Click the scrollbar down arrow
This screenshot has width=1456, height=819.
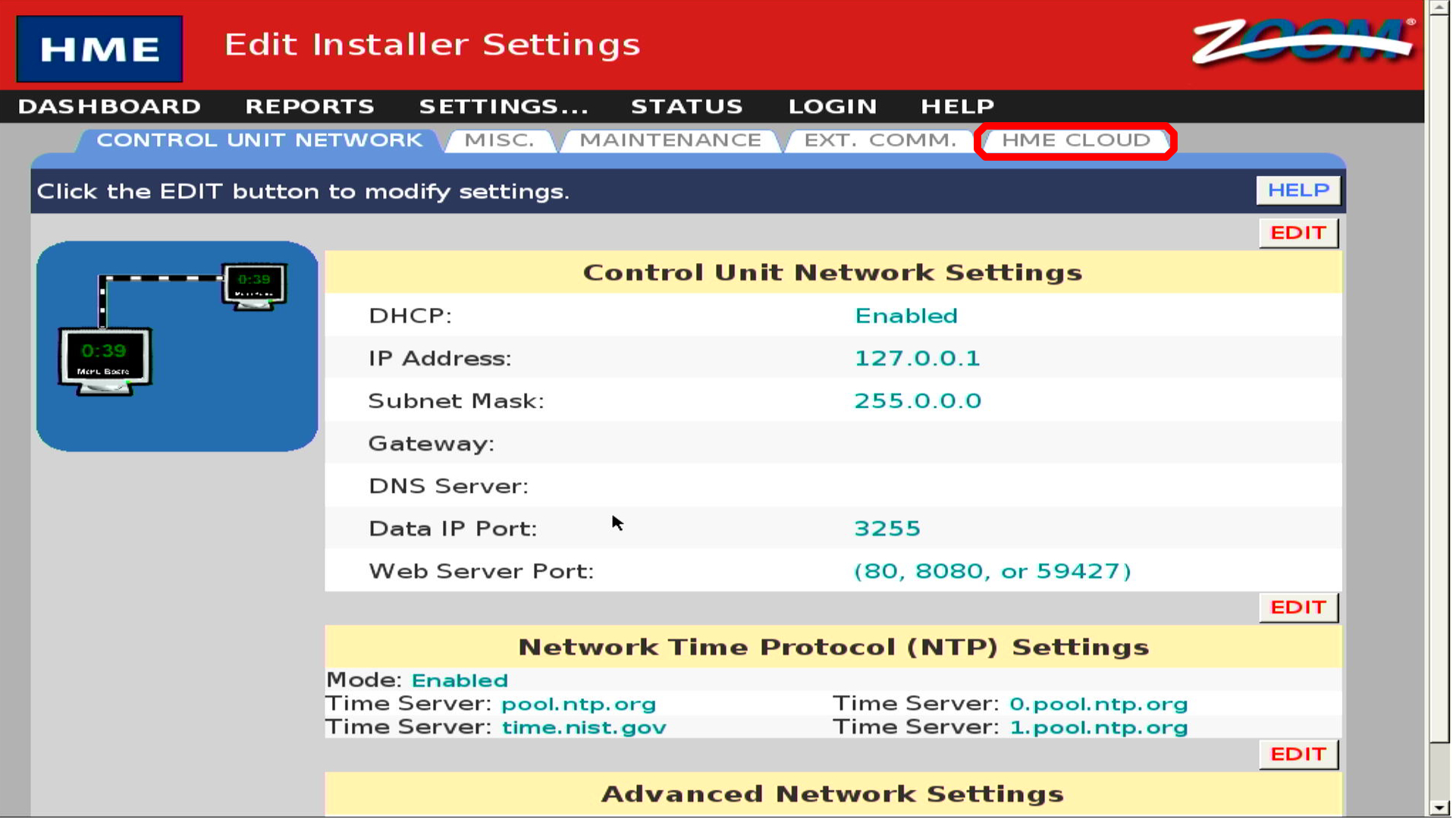coord(1439,808)
